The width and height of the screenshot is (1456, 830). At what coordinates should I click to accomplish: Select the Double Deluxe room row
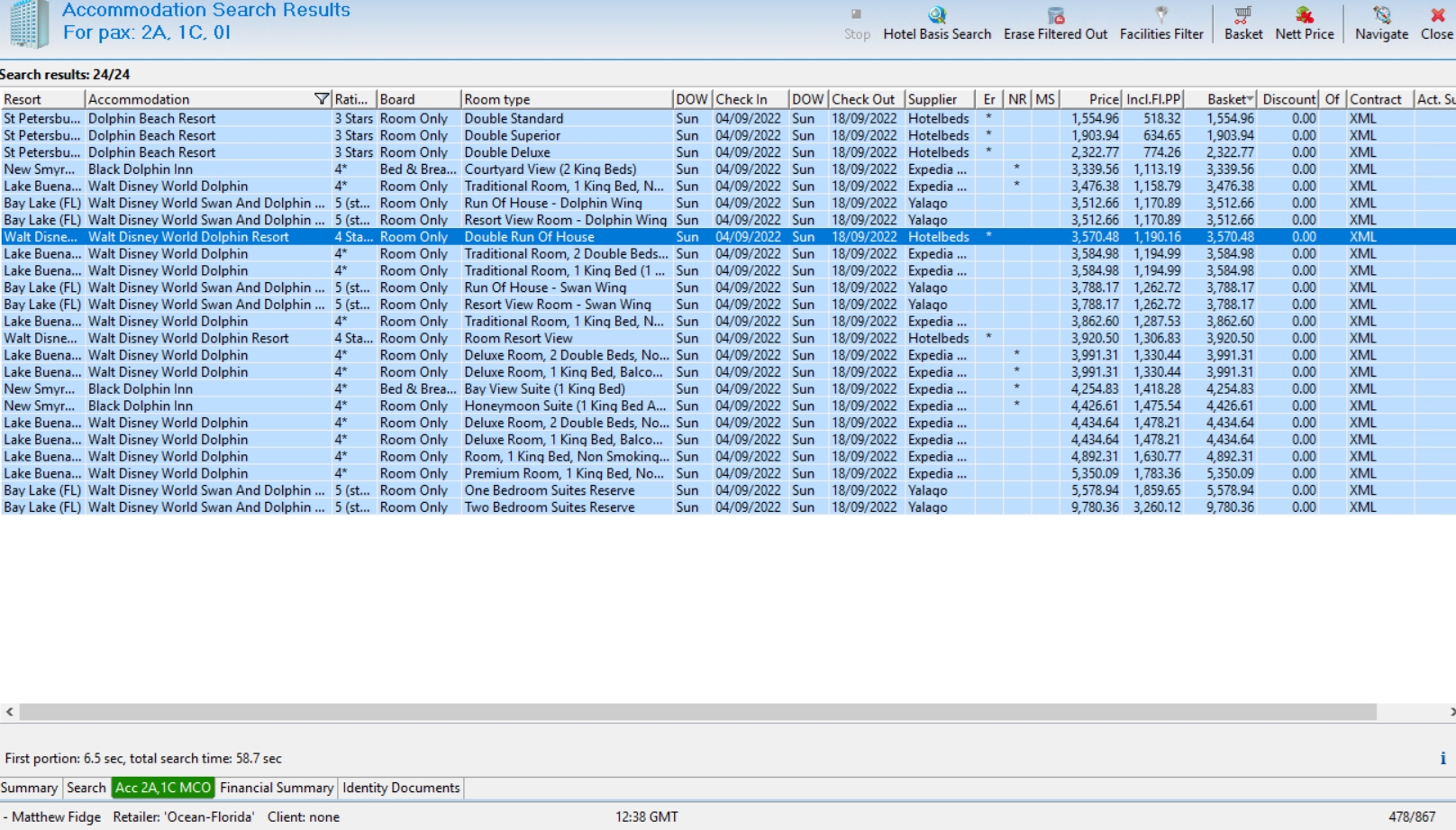[728, 152]
